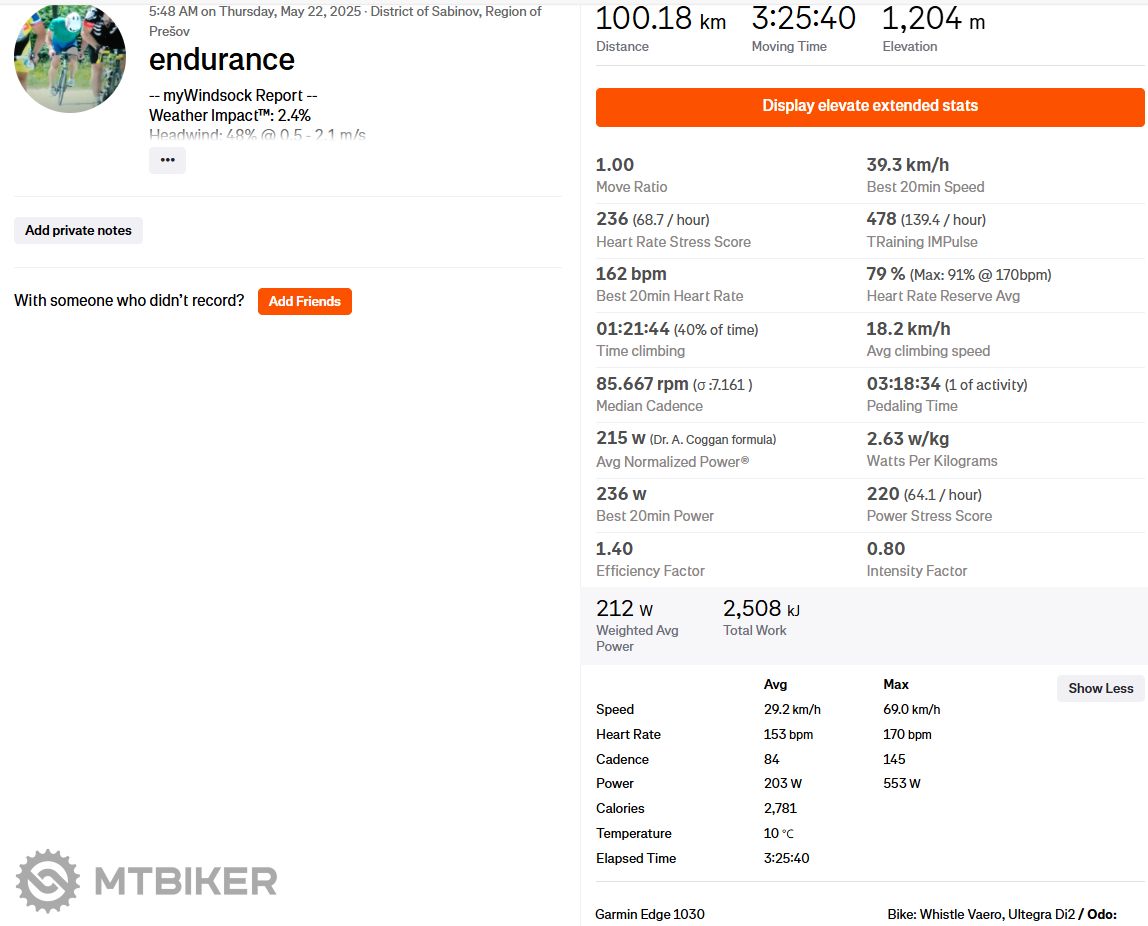This screenshot has height=926, width=1148.
Task: Click the 2,508 kJ Total Work value
Action: [761, 609]
